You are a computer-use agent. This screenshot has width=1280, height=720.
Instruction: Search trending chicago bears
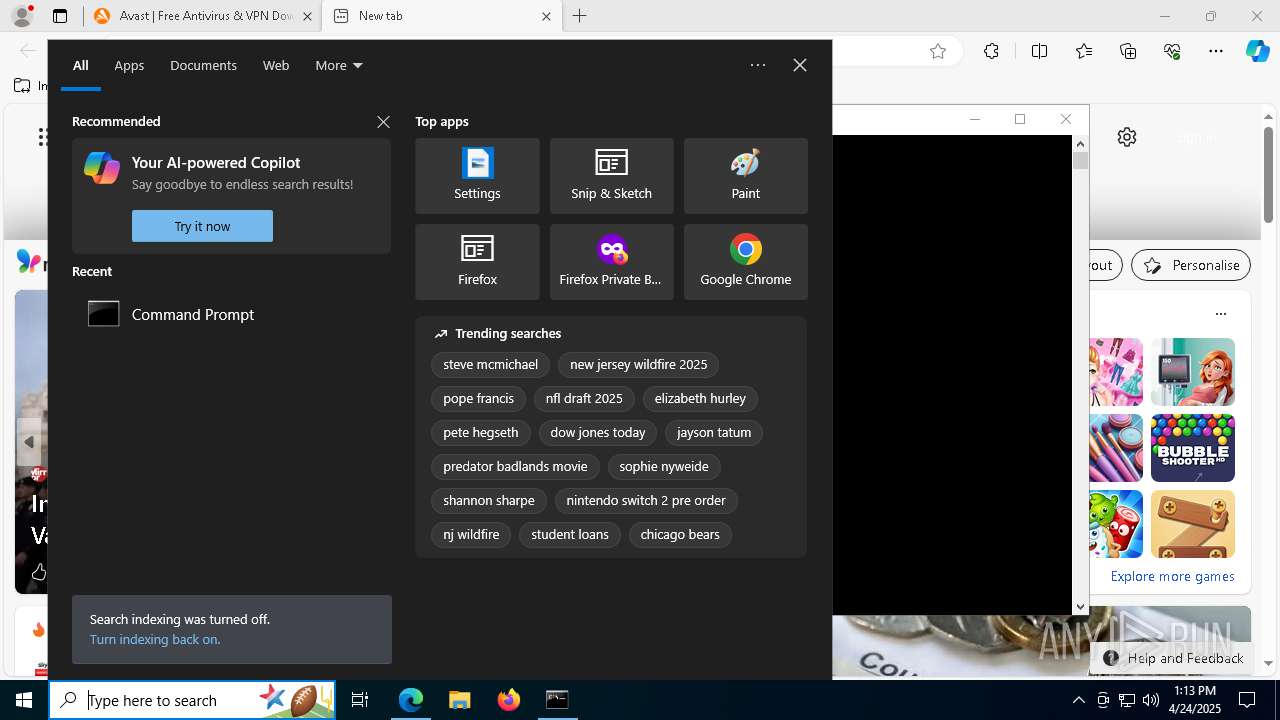[680, 535]
